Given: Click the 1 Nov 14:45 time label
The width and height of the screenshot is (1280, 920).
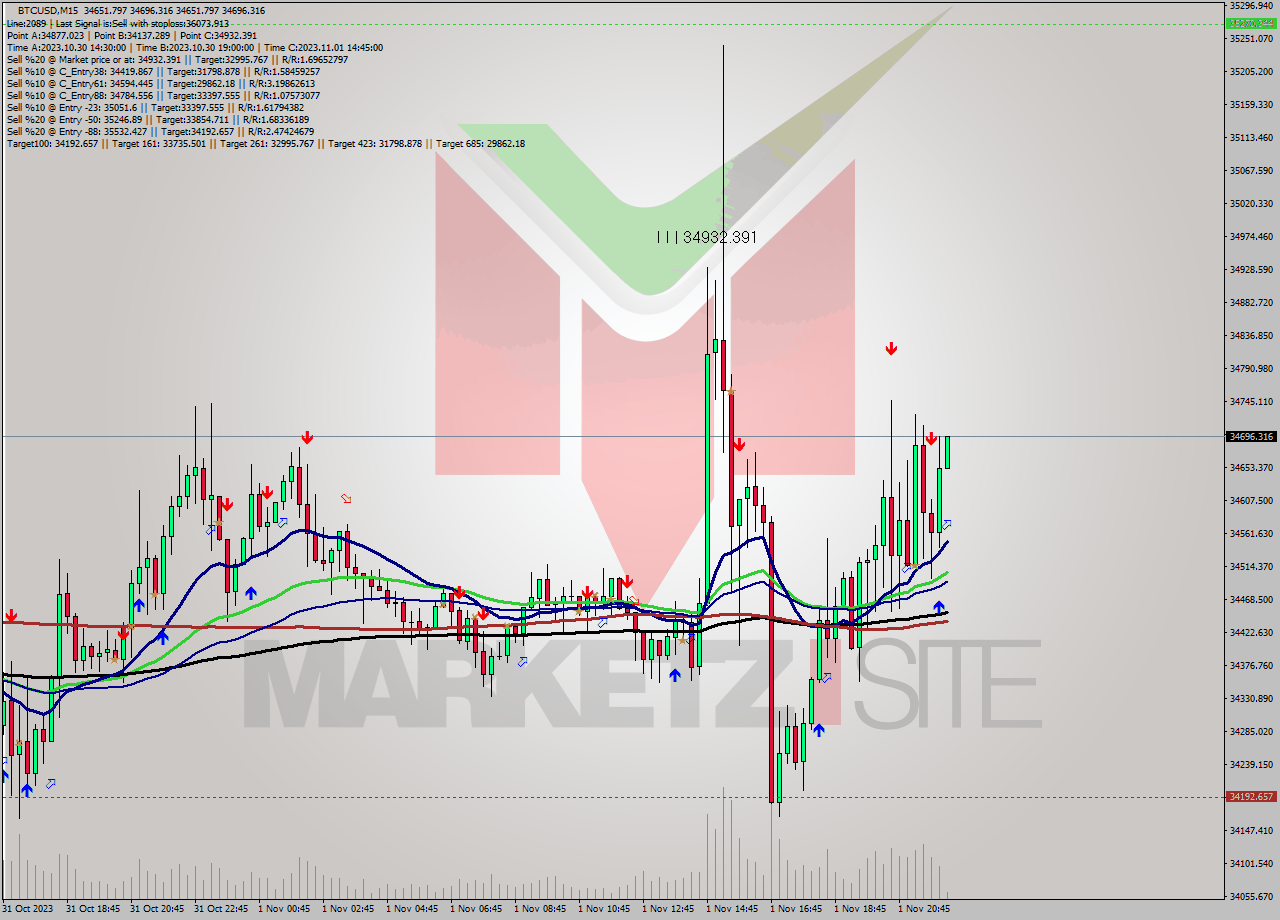Looking at the screenshot, I should tap(732, 909).
